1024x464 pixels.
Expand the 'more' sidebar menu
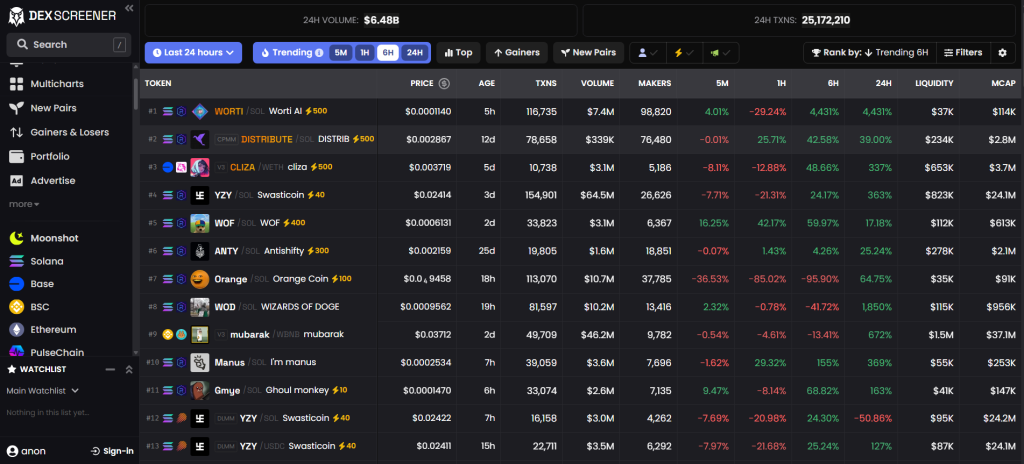(24, 204)
